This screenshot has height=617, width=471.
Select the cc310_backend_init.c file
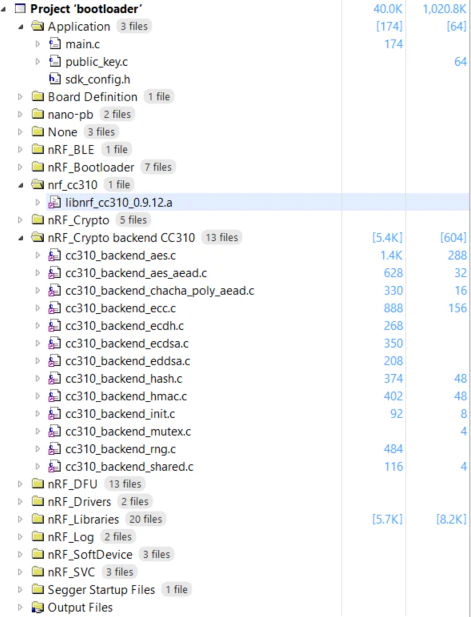pyautogui.click(x=120, y=414)
